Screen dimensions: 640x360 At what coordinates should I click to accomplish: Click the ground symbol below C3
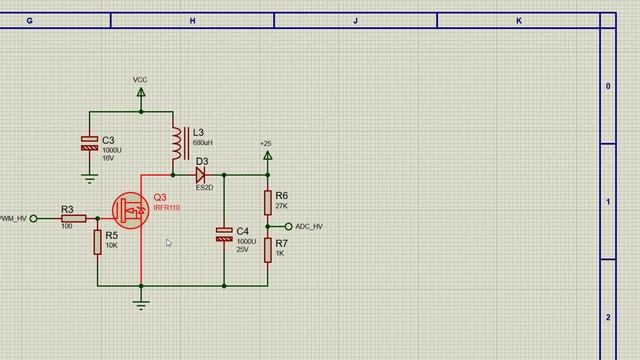(89, 179)
